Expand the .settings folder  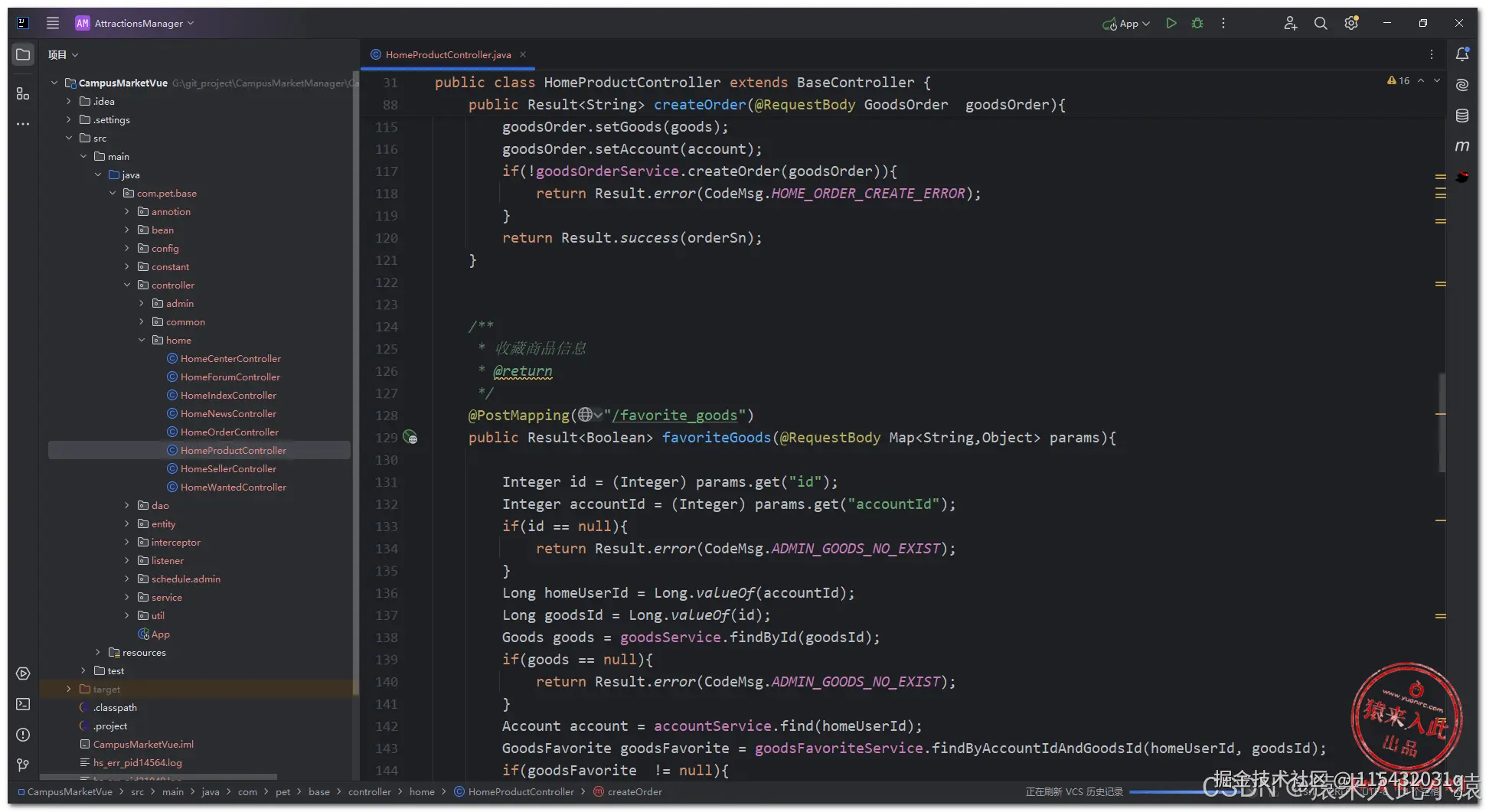69,119
